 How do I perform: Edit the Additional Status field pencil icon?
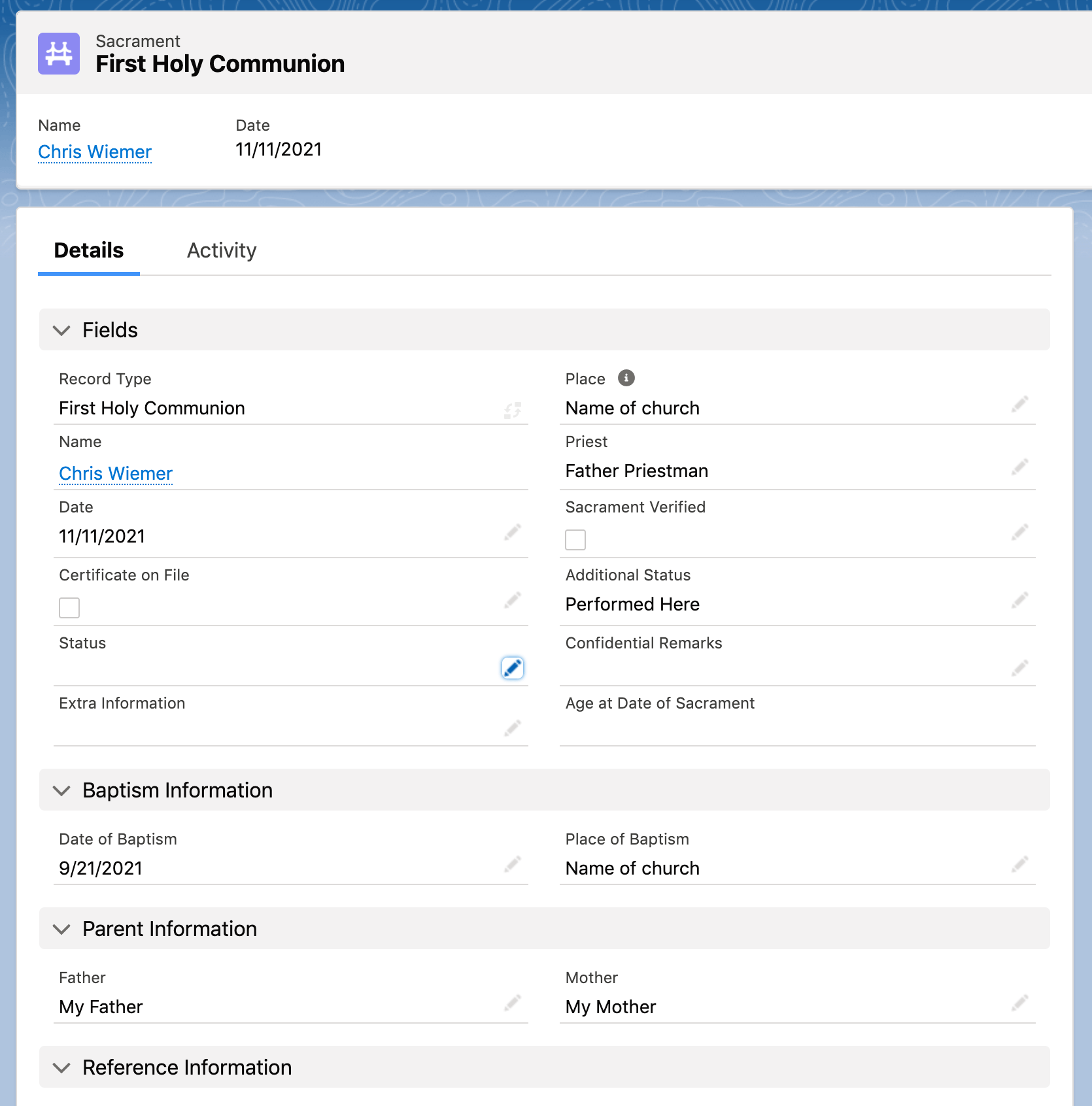[1019, 601]
